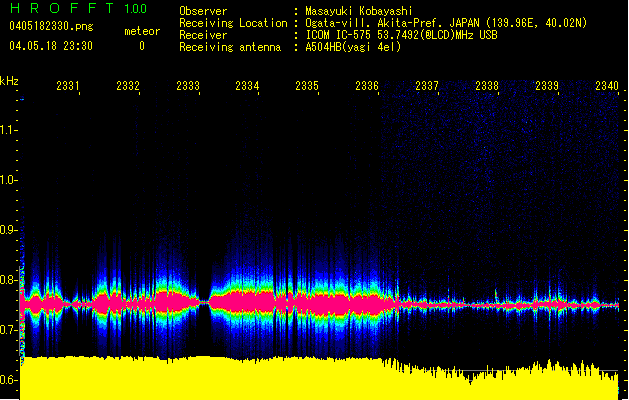629x400 pixels.
Task: Click the 'Receiving Location' label
Action: [x=233, y=23]
